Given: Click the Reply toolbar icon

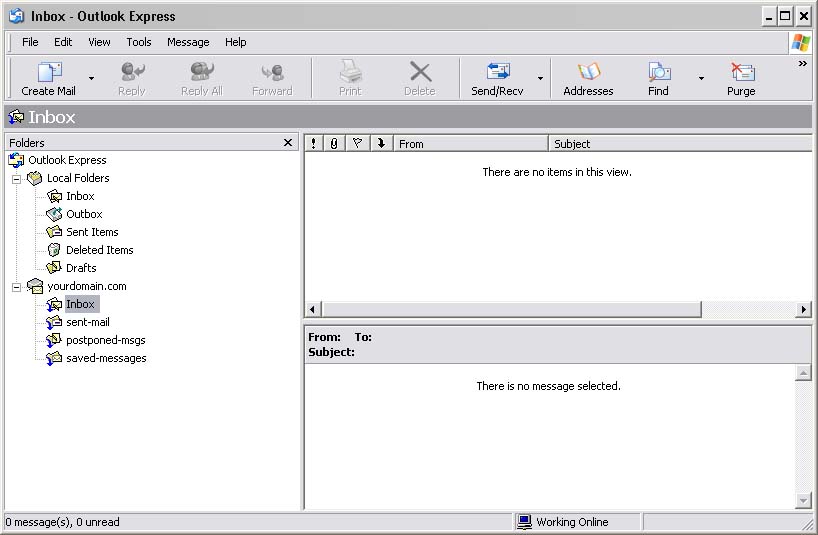Looking at the screenshot, I should point(132,71).
